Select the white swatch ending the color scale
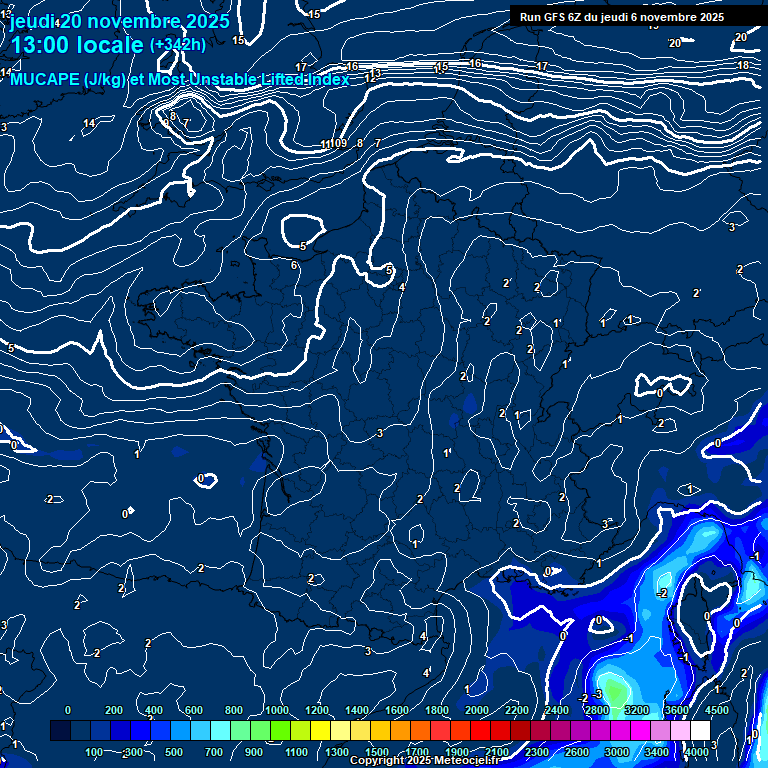This screenshot has width=768, height=768. coord(700,730)
